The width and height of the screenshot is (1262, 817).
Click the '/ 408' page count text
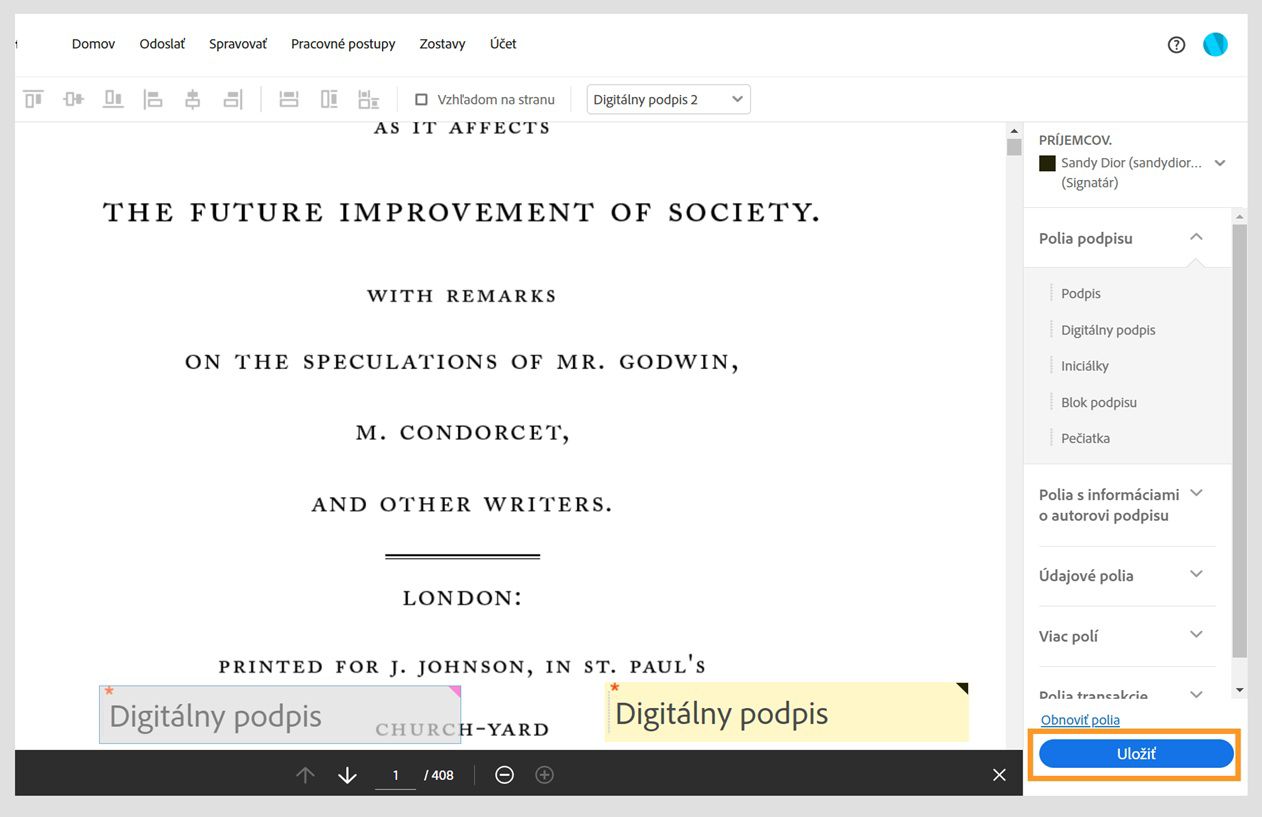click(439, 775)
